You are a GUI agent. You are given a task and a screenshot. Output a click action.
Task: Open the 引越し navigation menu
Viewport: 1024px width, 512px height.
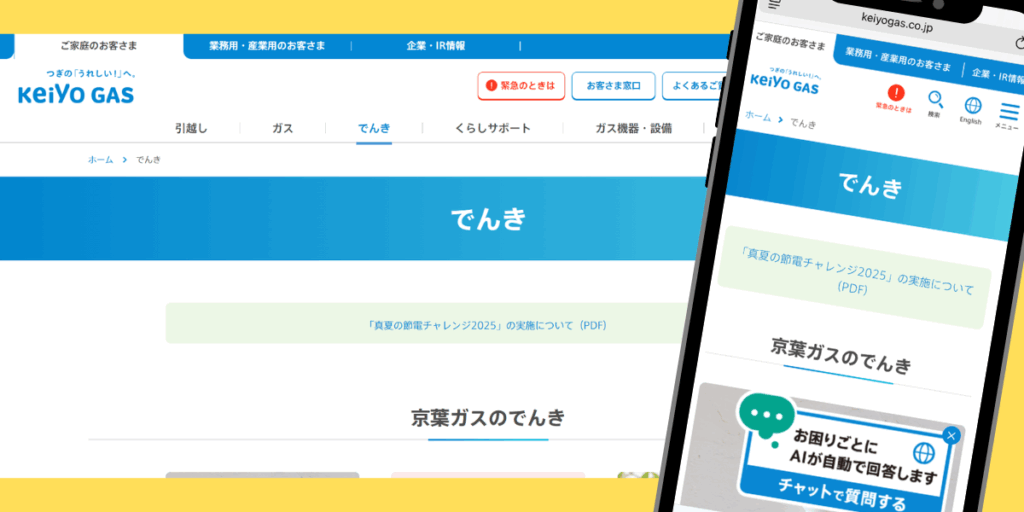(191, 129)
